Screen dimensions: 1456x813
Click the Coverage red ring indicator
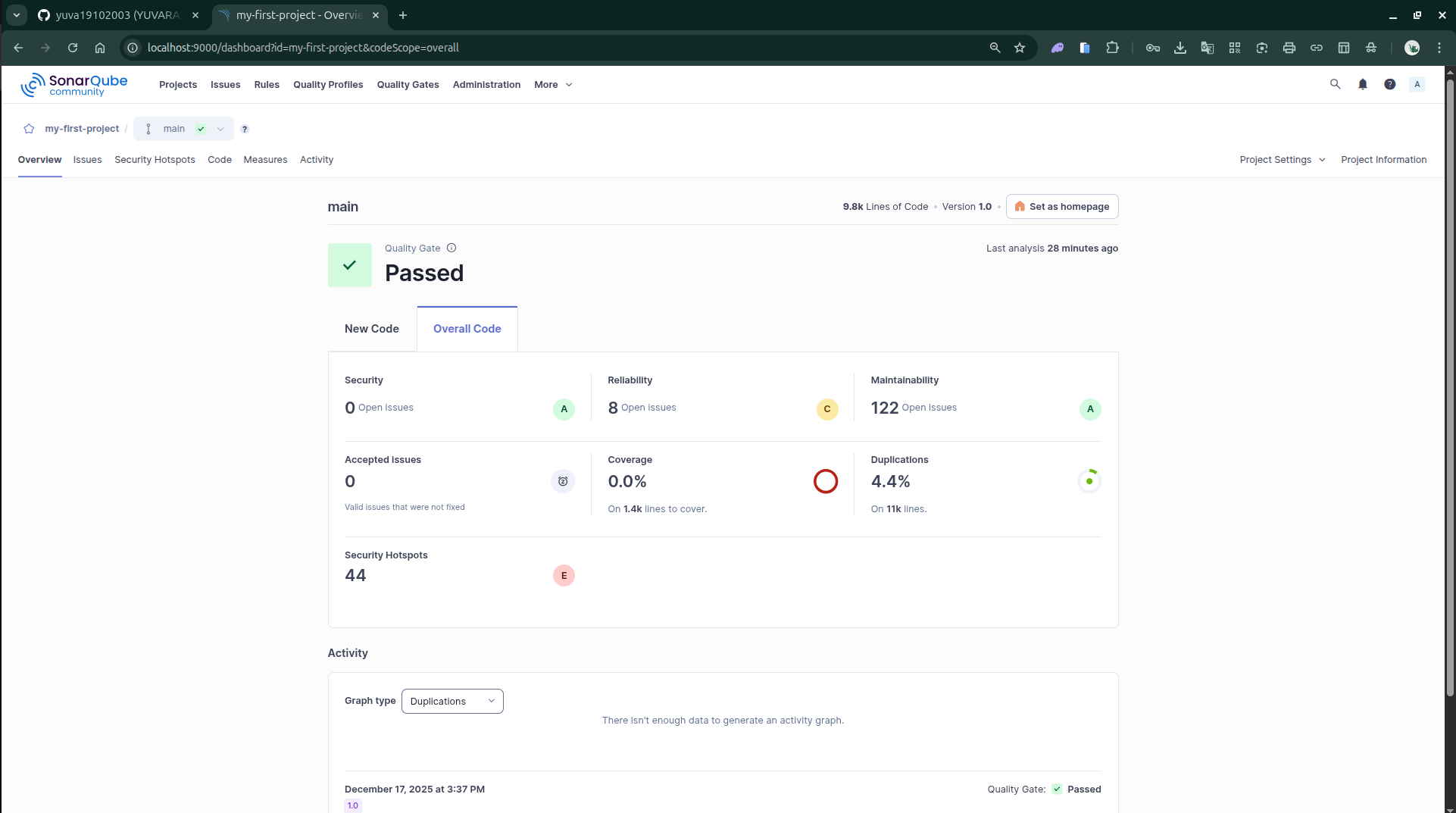click(x=825, y=481)
